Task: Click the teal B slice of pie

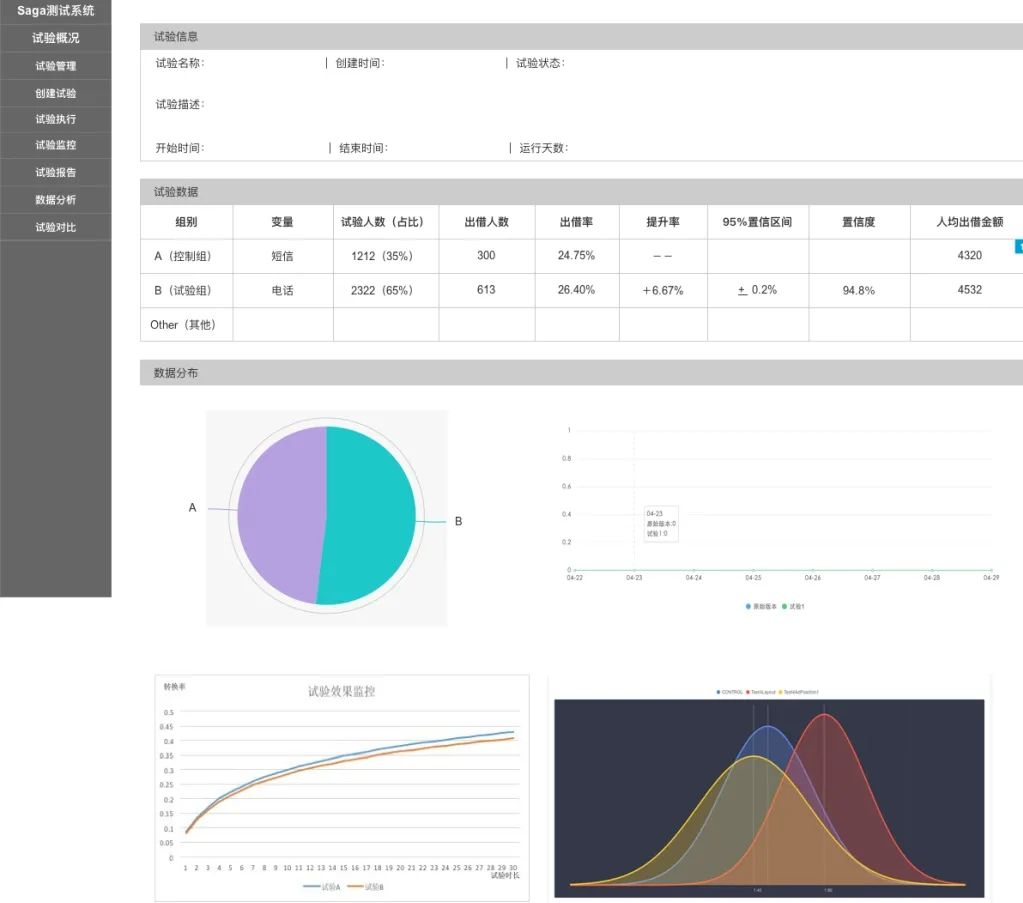Action: [369, 515]
